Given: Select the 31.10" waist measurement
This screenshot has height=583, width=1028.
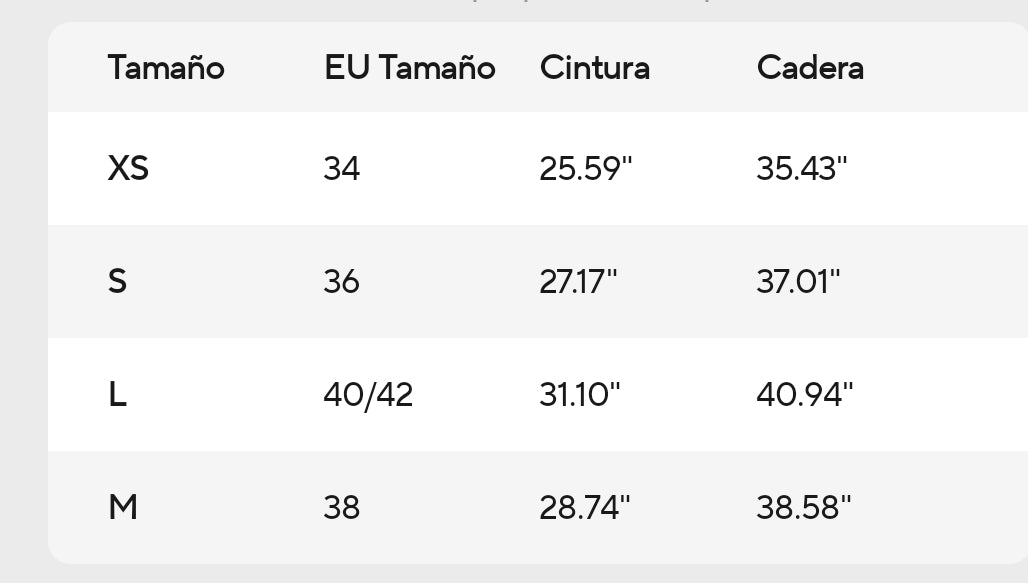Looking at the screenshot, I should pyautogui.click(x=580, y=395).
